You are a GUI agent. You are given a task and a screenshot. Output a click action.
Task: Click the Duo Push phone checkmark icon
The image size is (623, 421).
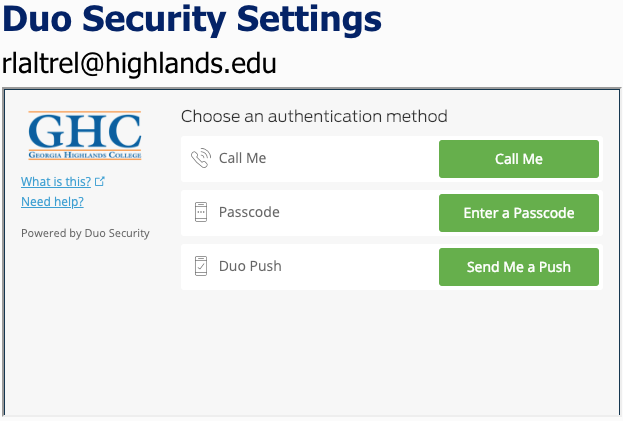point(201,266)
